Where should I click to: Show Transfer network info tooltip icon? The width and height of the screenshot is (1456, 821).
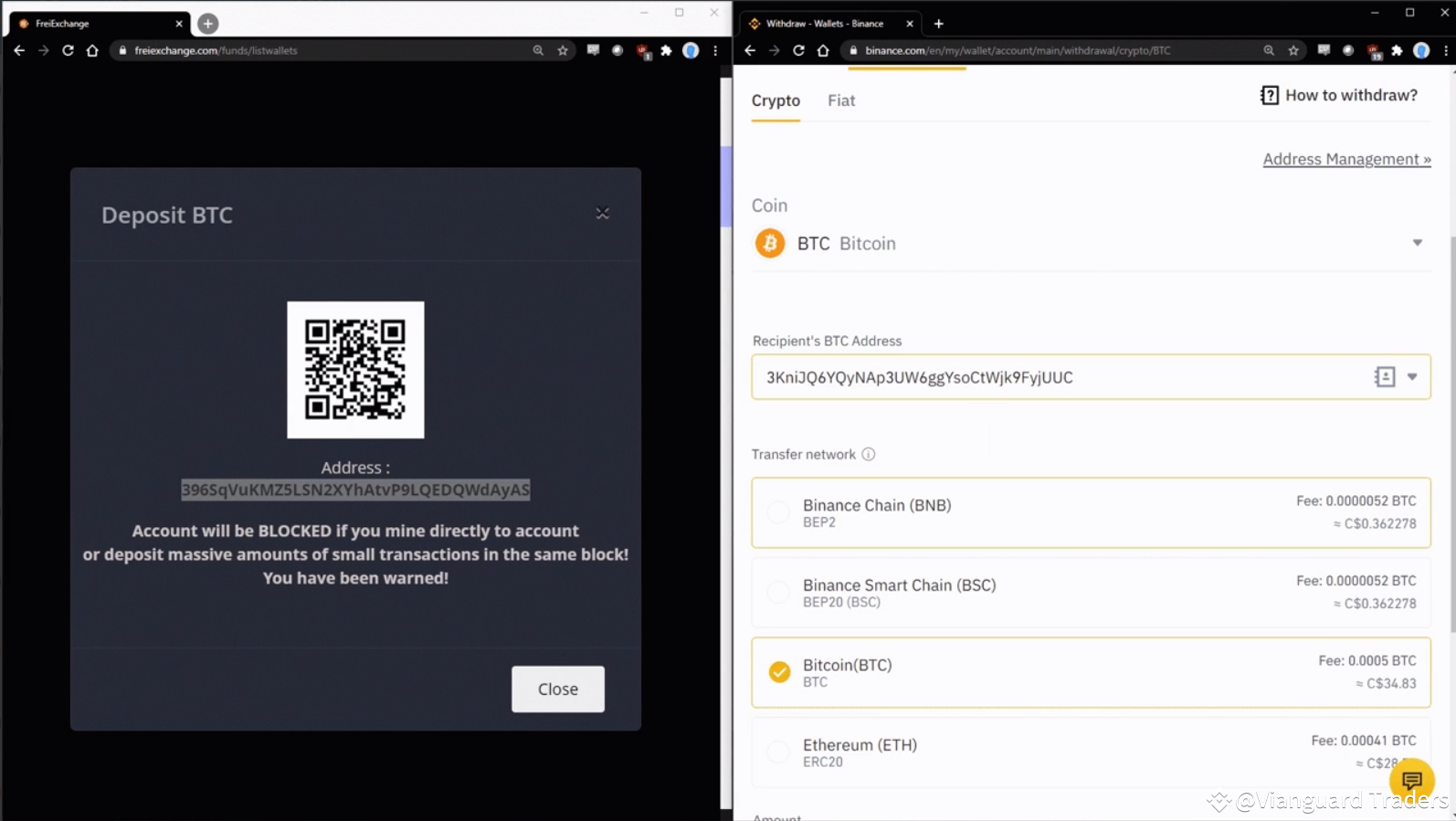click(869, 454)
